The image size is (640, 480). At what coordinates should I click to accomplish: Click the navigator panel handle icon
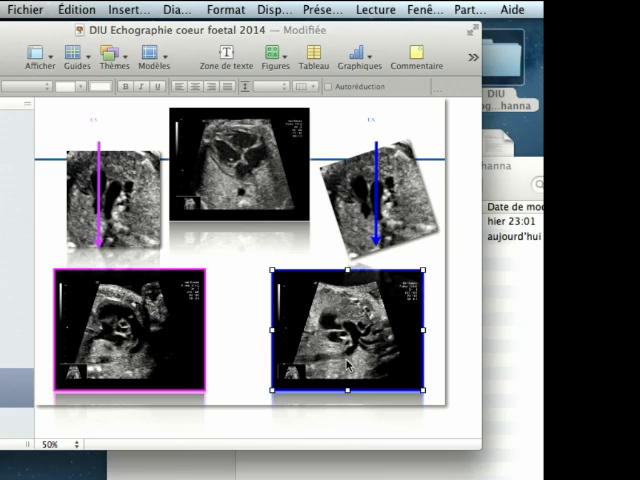tap(27, 104)
